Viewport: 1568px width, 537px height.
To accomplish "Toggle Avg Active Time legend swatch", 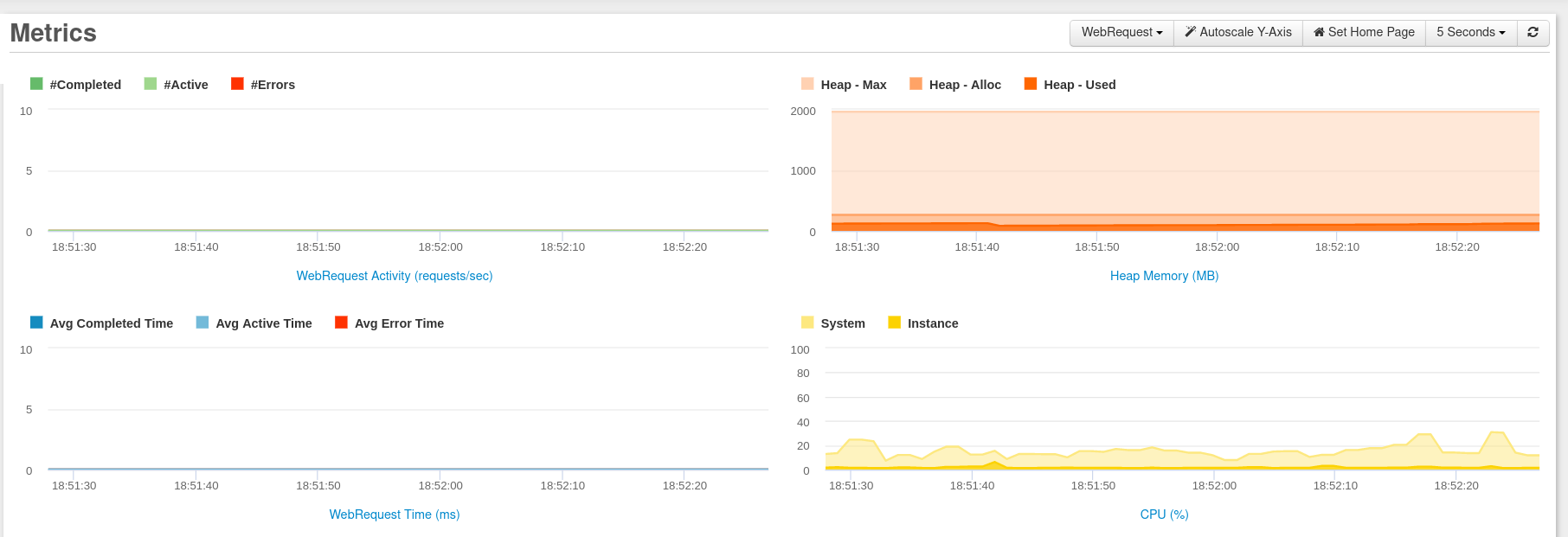I will tap(202, 323).
